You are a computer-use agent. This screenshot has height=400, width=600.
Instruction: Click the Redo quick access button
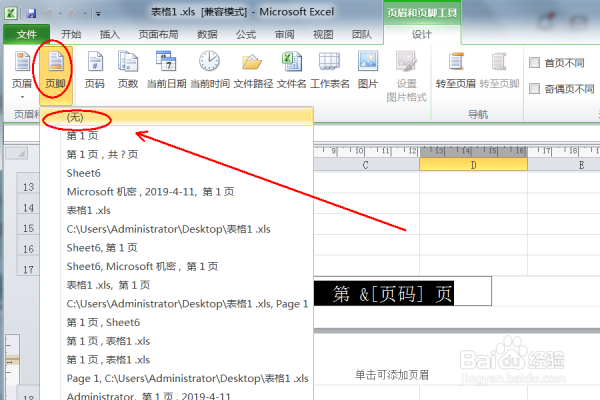[x=73, y=13]
